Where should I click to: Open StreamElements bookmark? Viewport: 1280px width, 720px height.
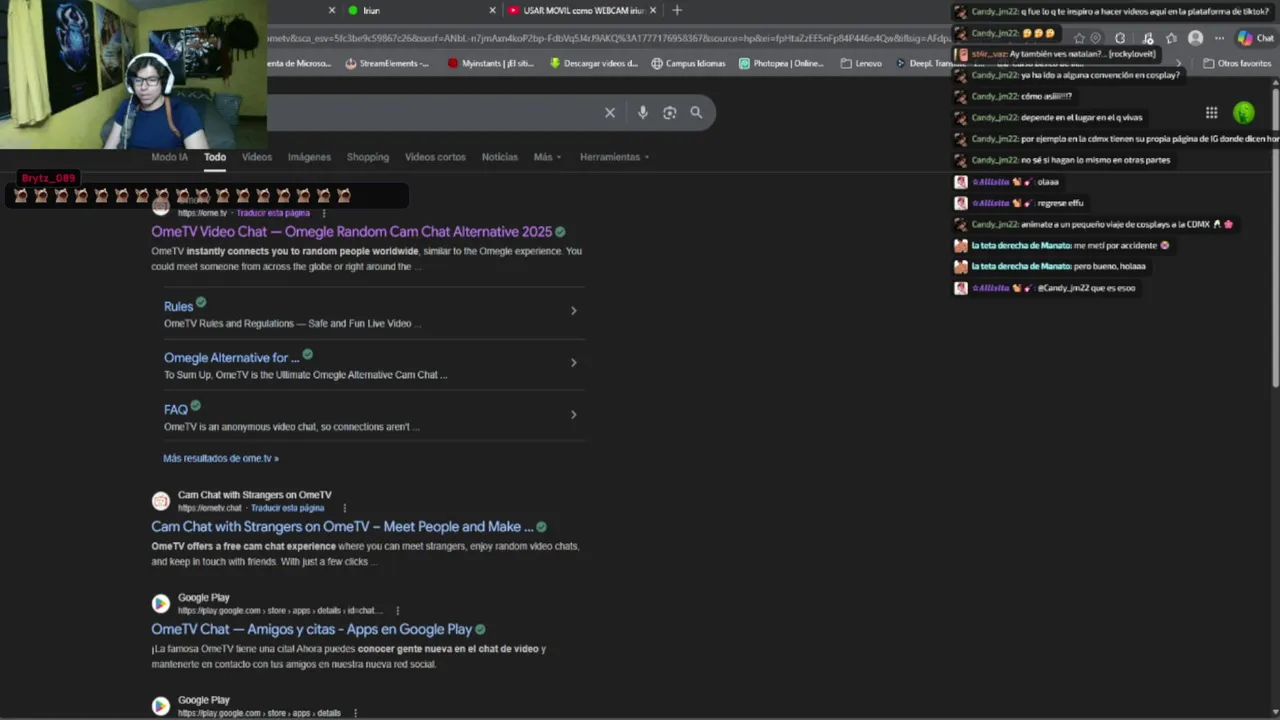pyautogui.click(x=387, y=63)
